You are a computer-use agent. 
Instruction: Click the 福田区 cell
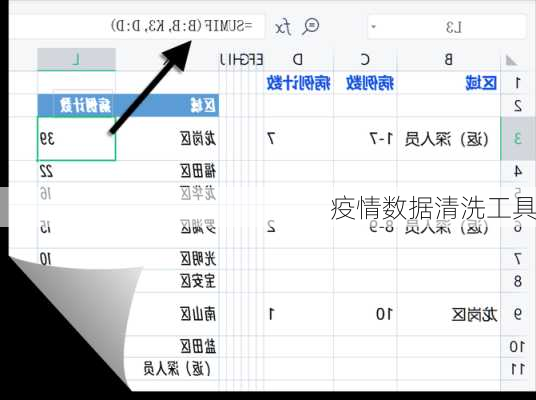pos(168,171)
